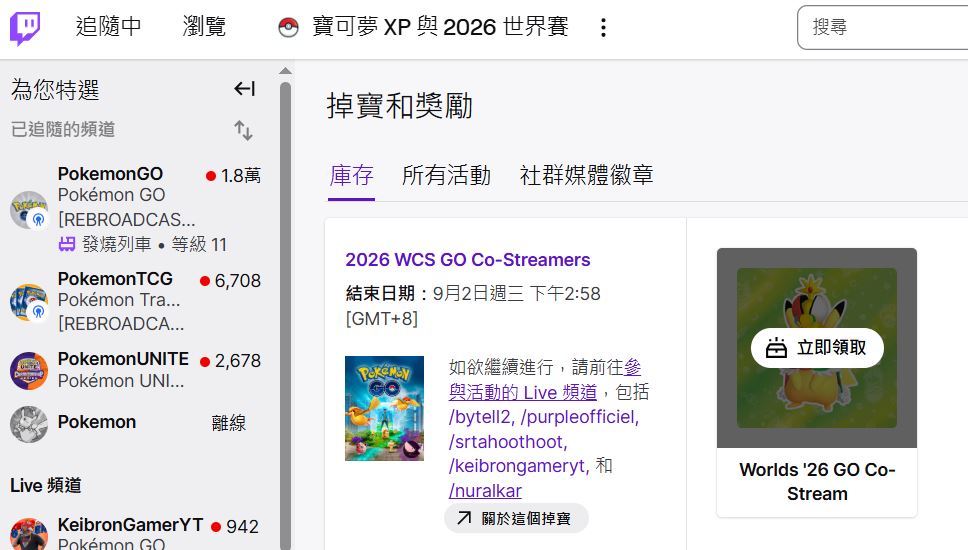Click the Live 頻道 section header

coord(46,485)
